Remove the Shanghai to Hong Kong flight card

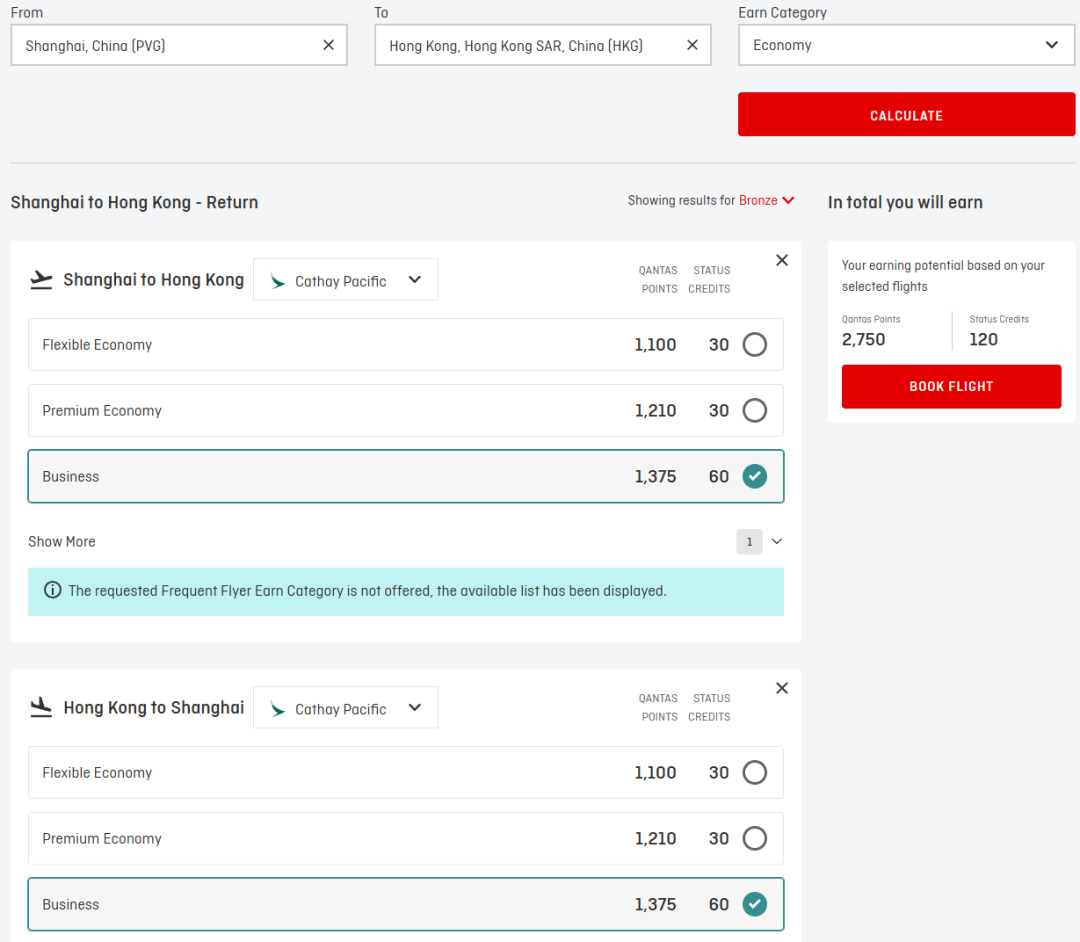(782, 260)
